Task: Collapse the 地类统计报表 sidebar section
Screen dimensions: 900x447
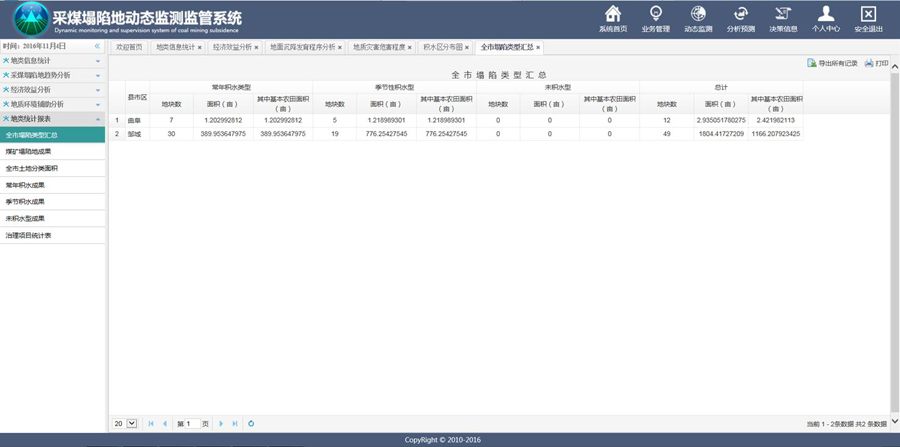Action: tap(52, 118)
